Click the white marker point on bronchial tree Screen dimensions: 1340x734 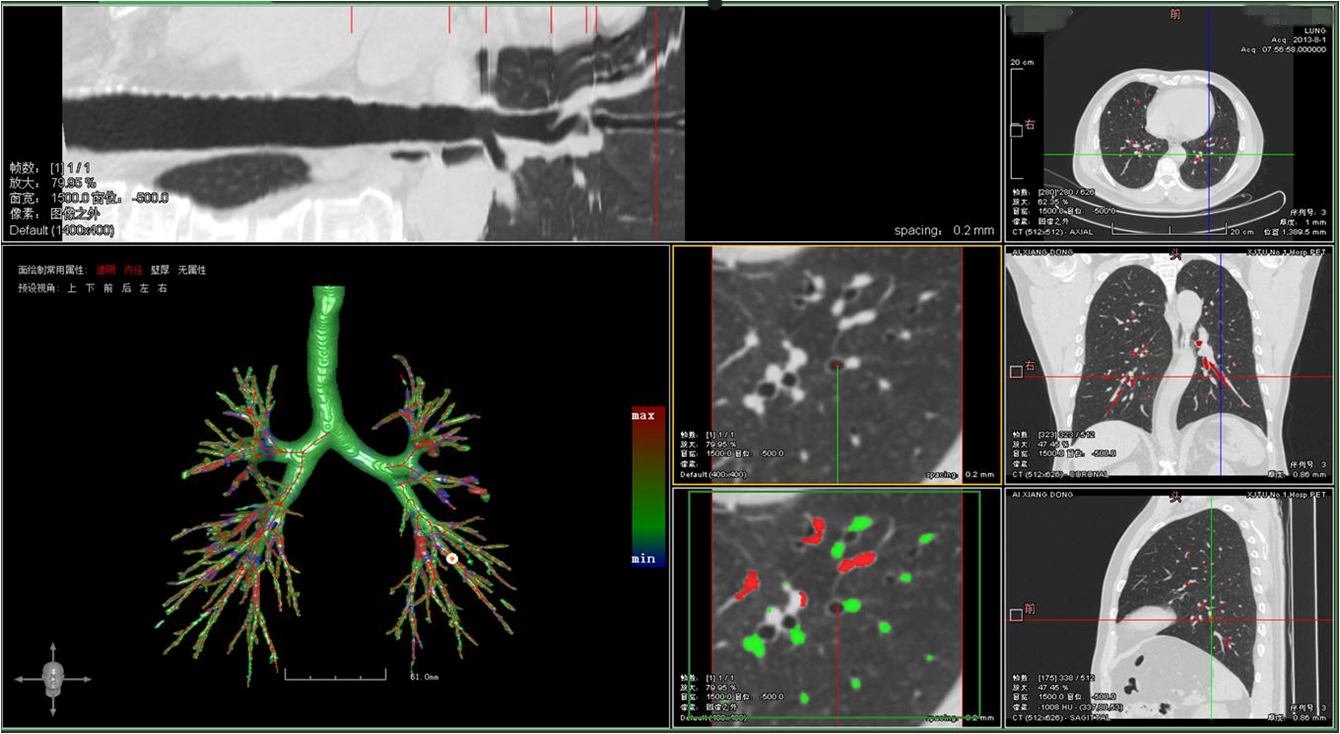point(452,559)
